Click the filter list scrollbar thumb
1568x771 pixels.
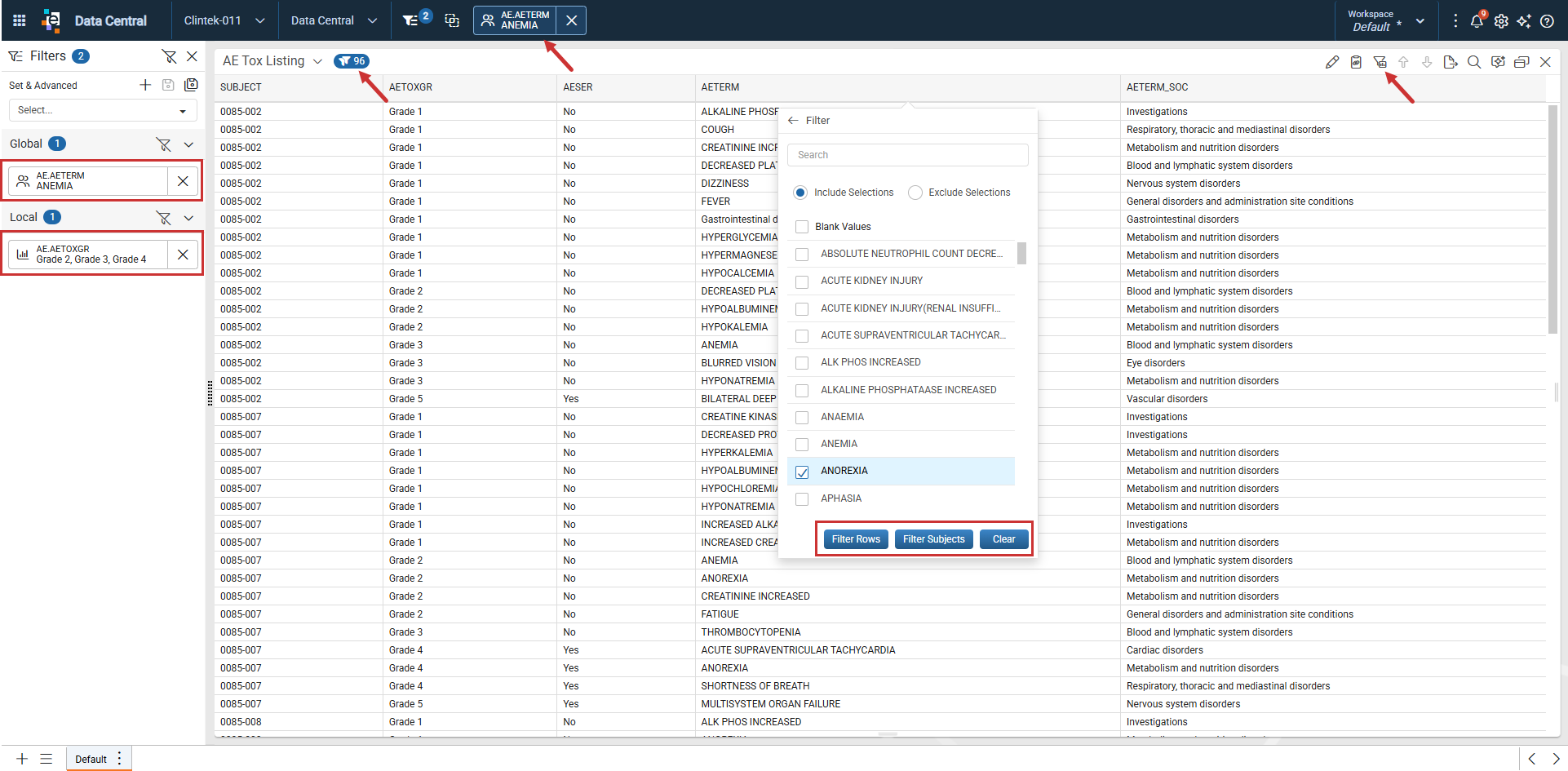click(1021, 254)
